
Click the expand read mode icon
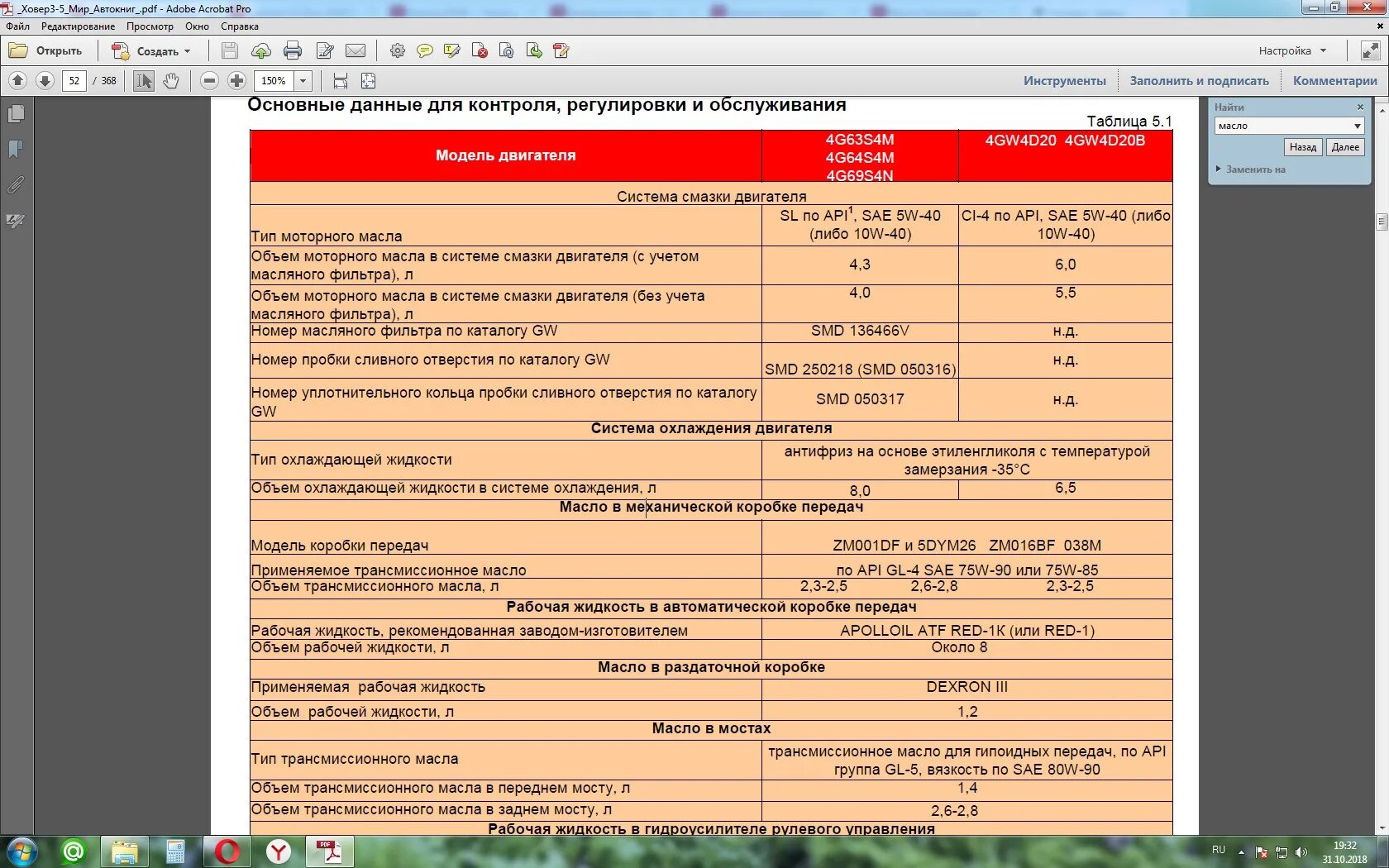[1371, 51]
